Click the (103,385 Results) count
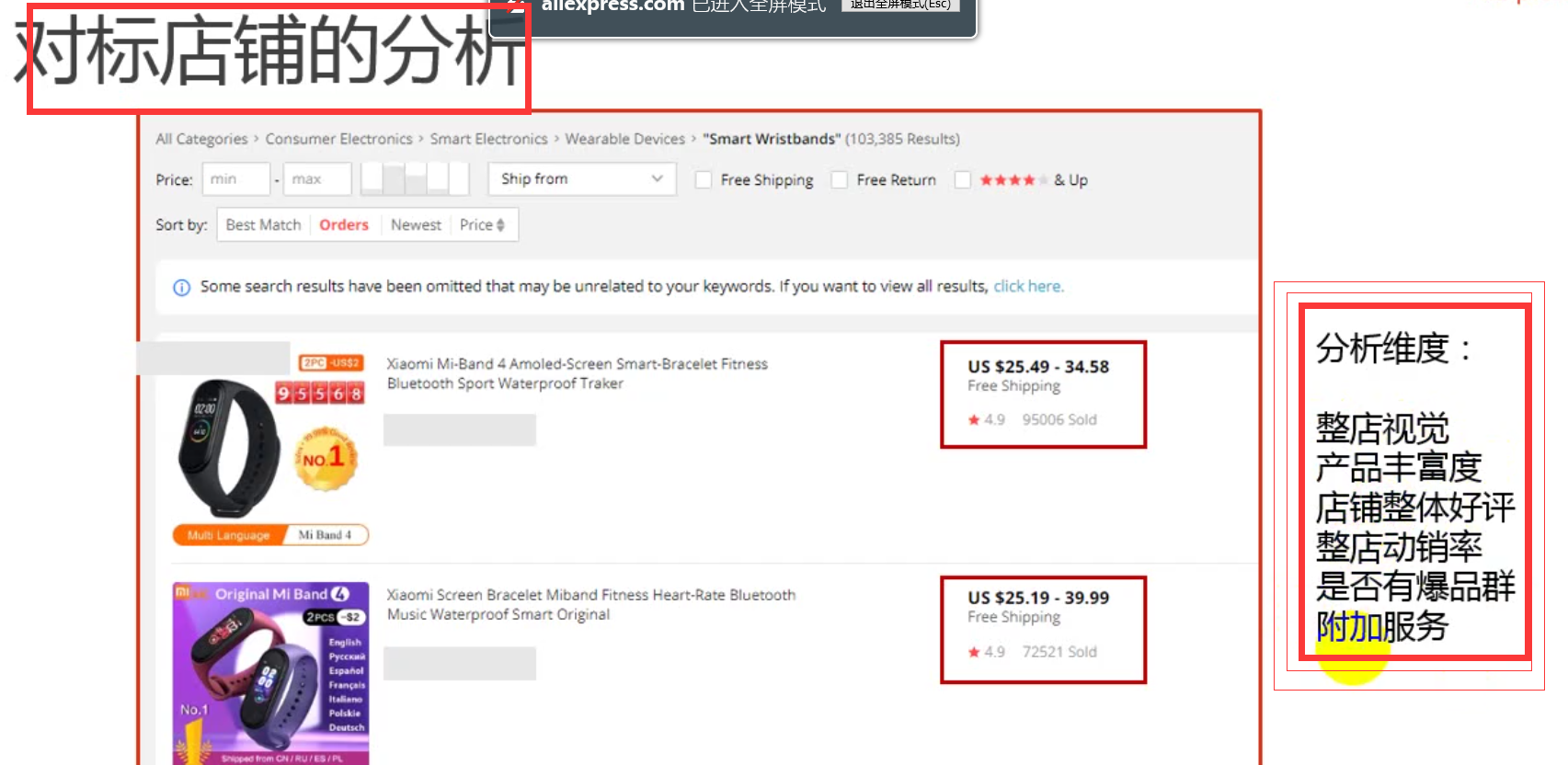The image size is (1568, 765). (x=902, y=139)
